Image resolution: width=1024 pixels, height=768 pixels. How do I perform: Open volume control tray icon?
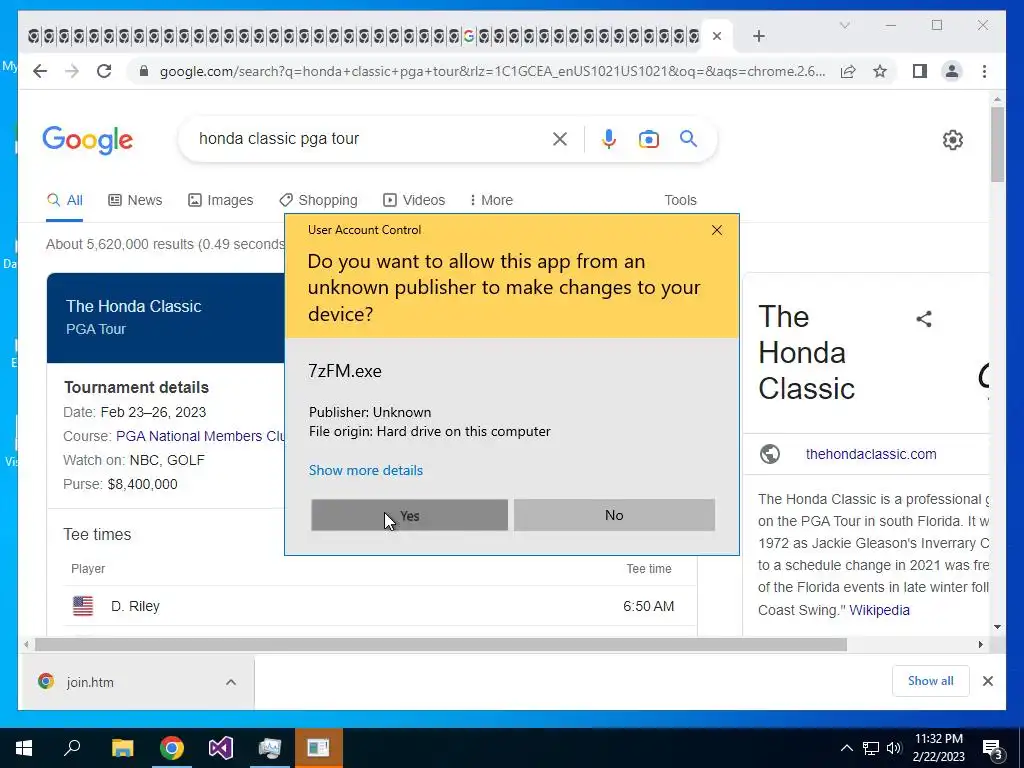click(x=894, y=748)
